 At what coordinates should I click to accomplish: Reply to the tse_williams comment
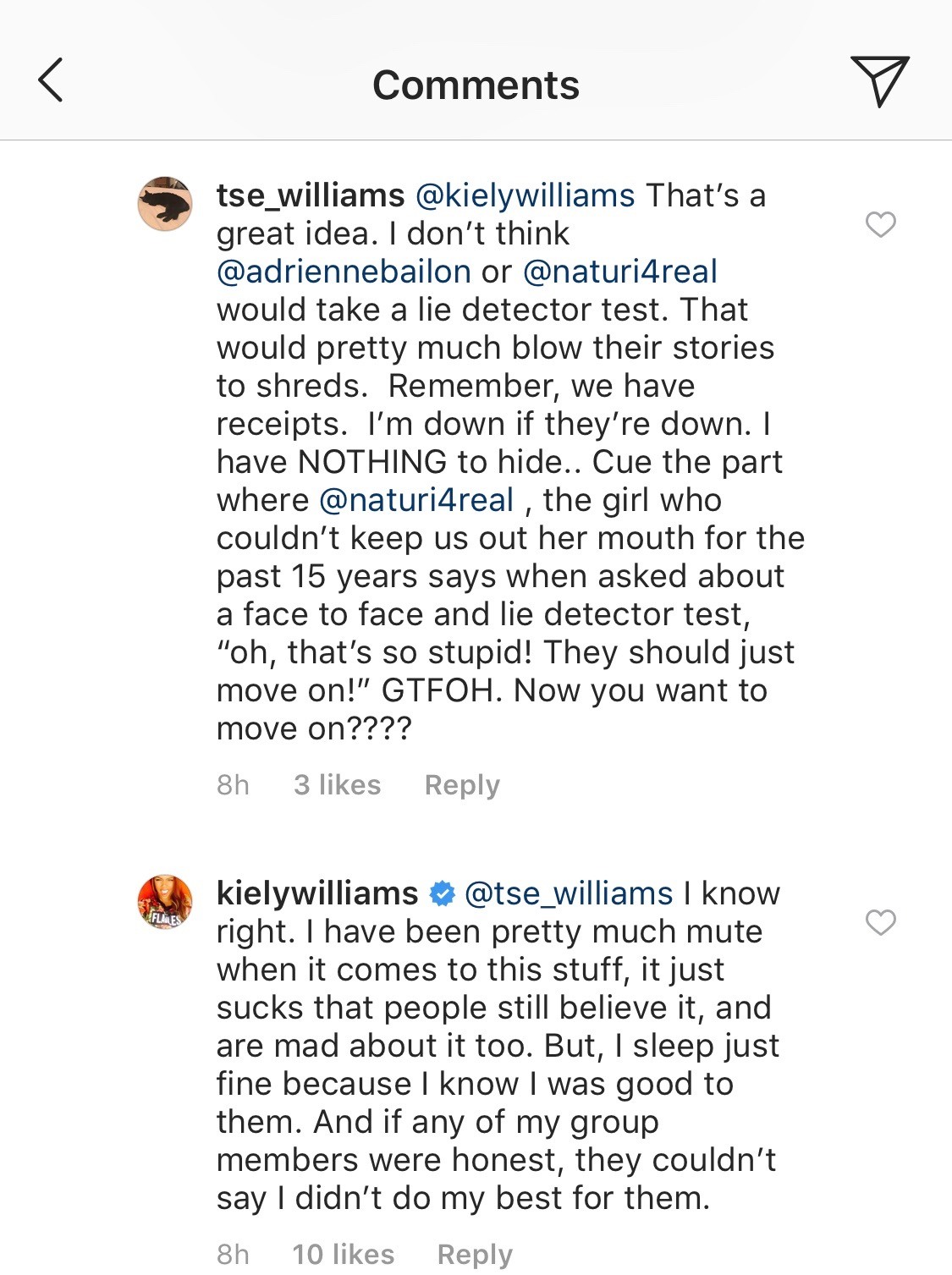(x=462, y=785)
